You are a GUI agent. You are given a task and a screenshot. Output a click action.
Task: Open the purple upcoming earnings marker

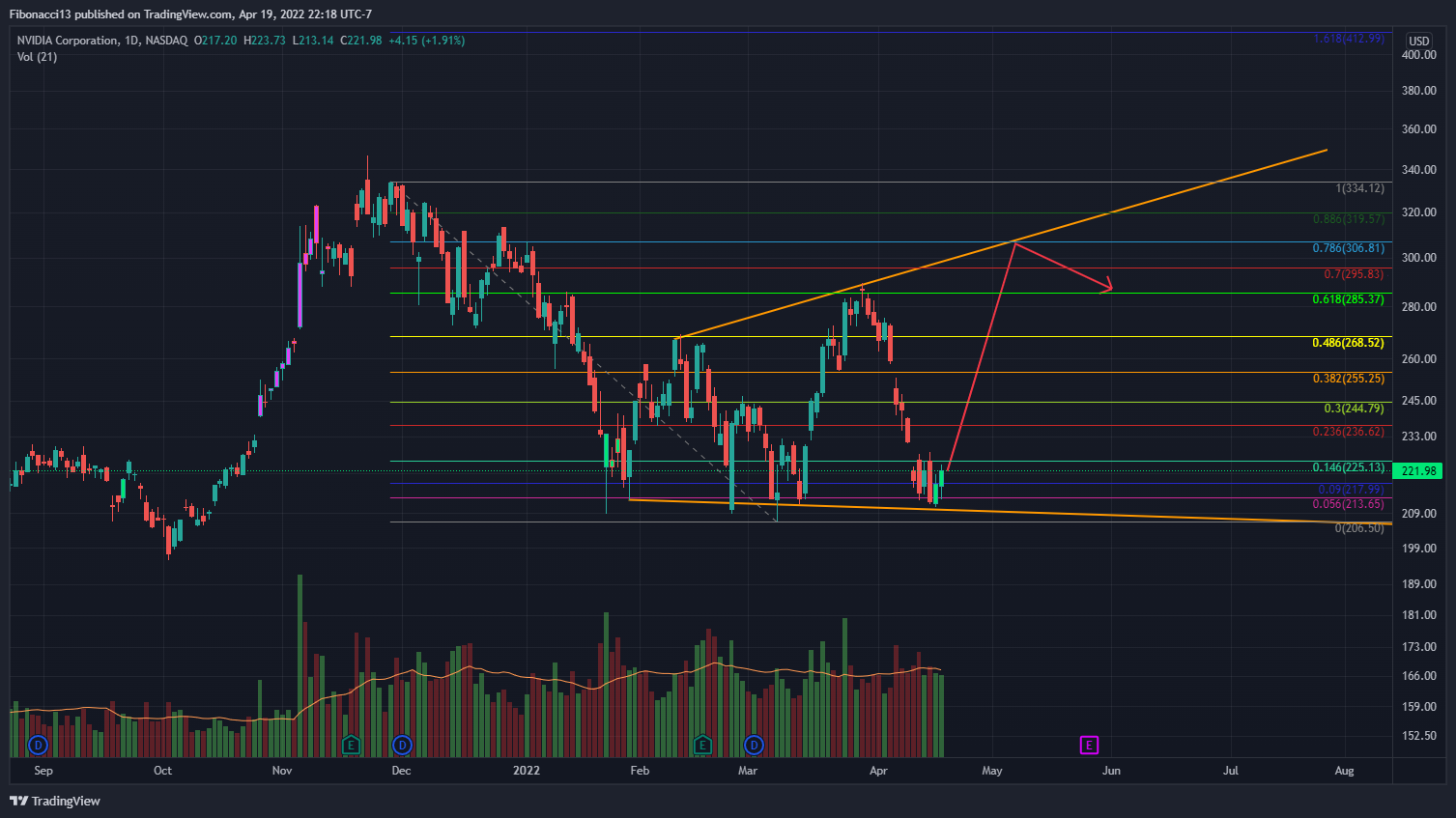pyautogui.click(x=1089, y=745)
